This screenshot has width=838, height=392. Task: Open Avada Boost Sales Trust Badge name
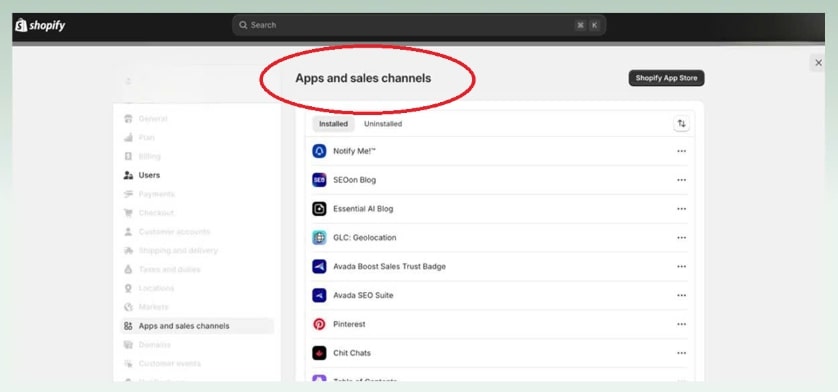click(389, 267)
